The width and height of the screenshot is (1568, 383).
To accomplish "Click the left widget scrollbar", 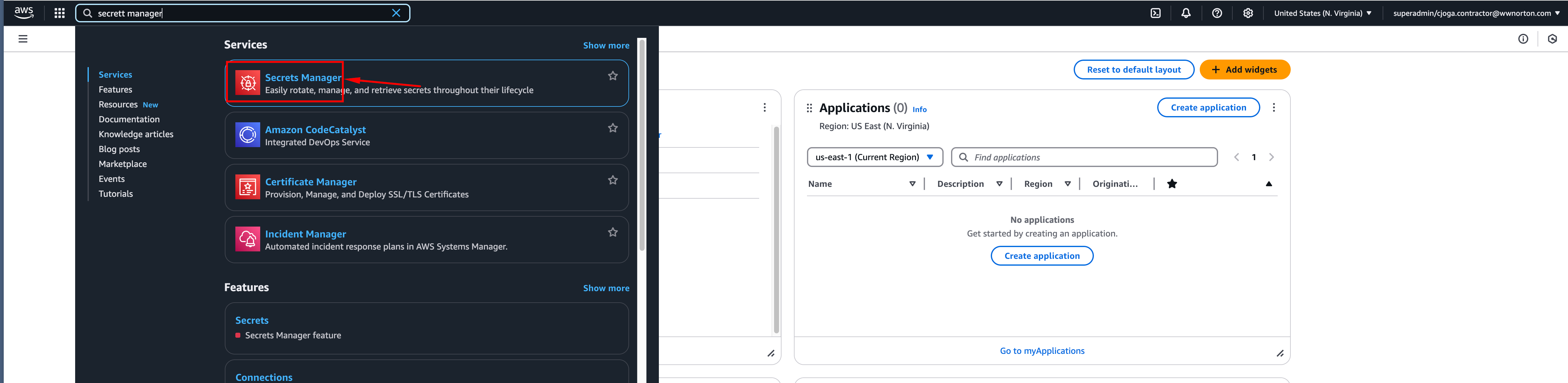I will 776,230.
